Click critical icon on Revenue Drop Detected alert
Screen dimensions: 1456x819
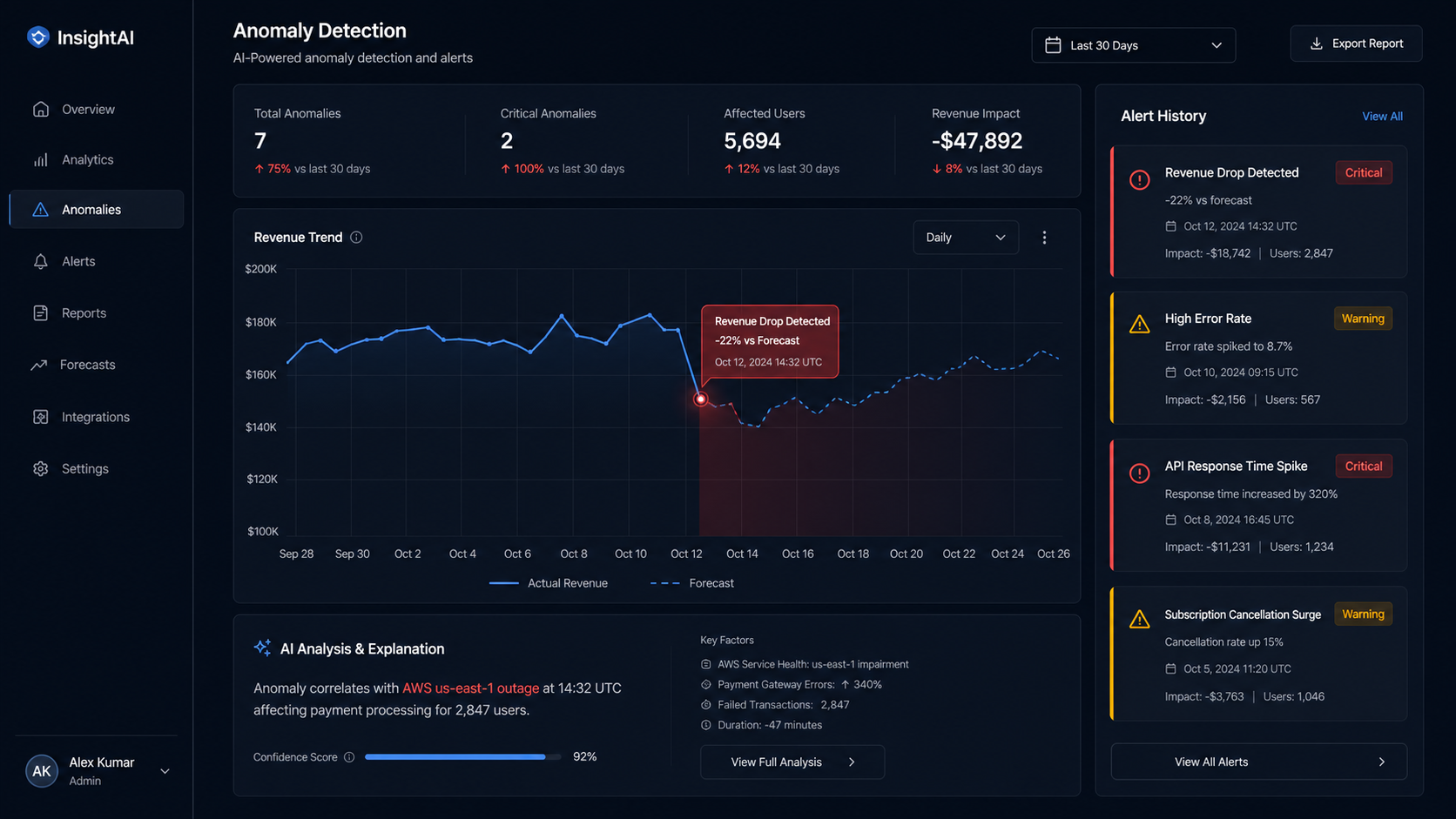click(1139, 180)
